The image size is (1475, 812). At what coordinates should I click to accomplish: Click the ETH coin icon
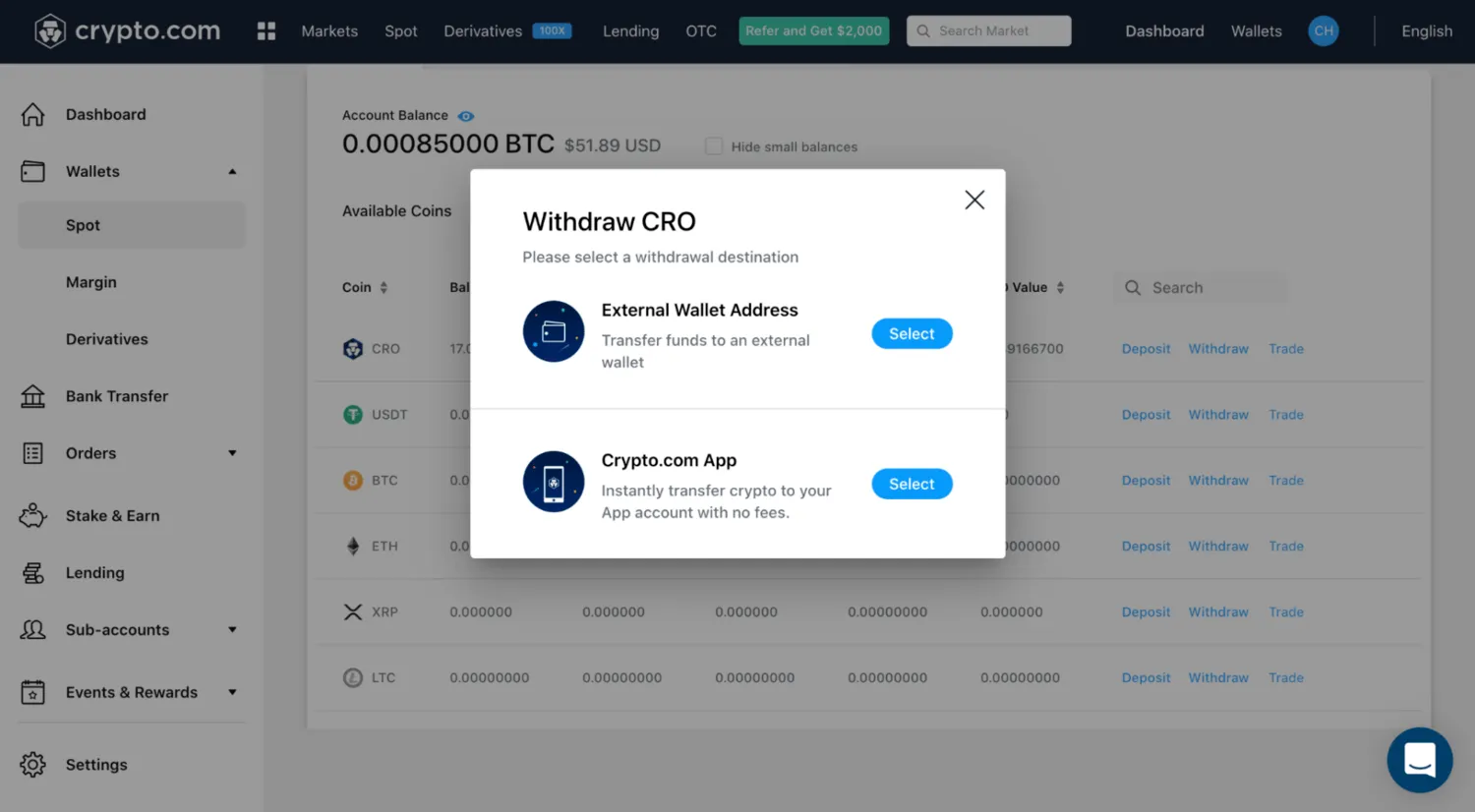pyautogui.click(x=353, y=547)
